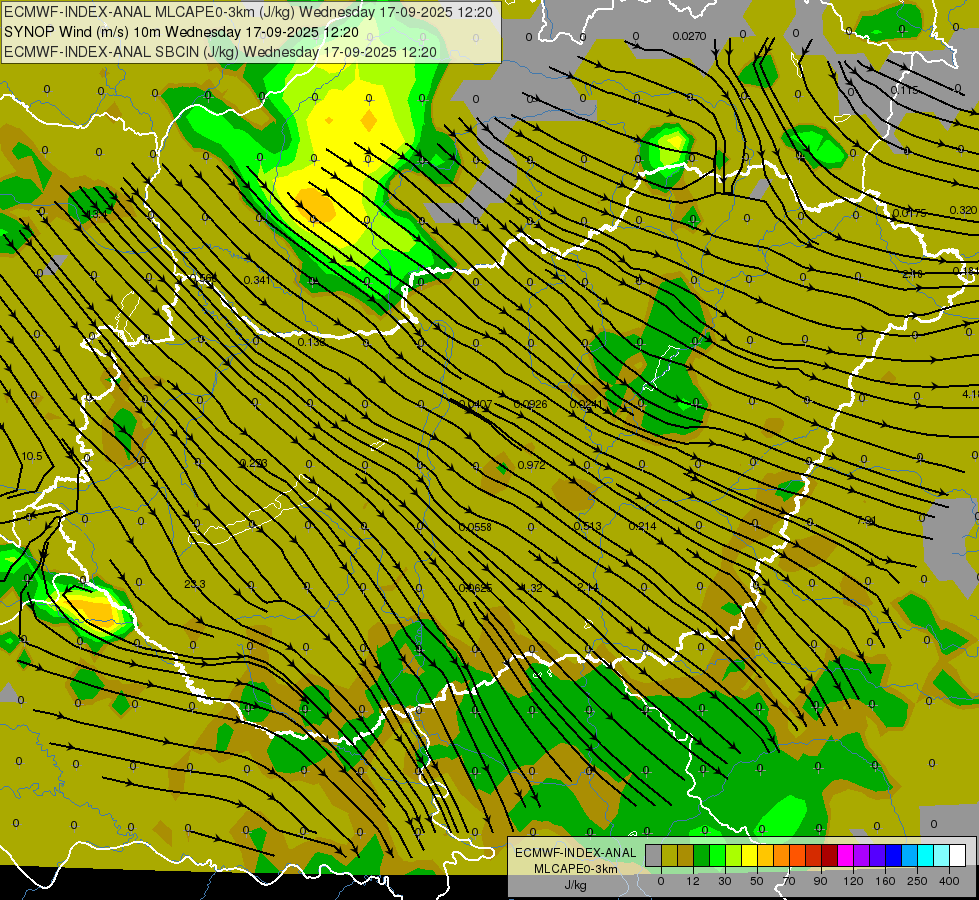The width and height of the screenshot is (979, 900).
Task: Choose the bright yellow legend swatch
Action: pos(749,855)
